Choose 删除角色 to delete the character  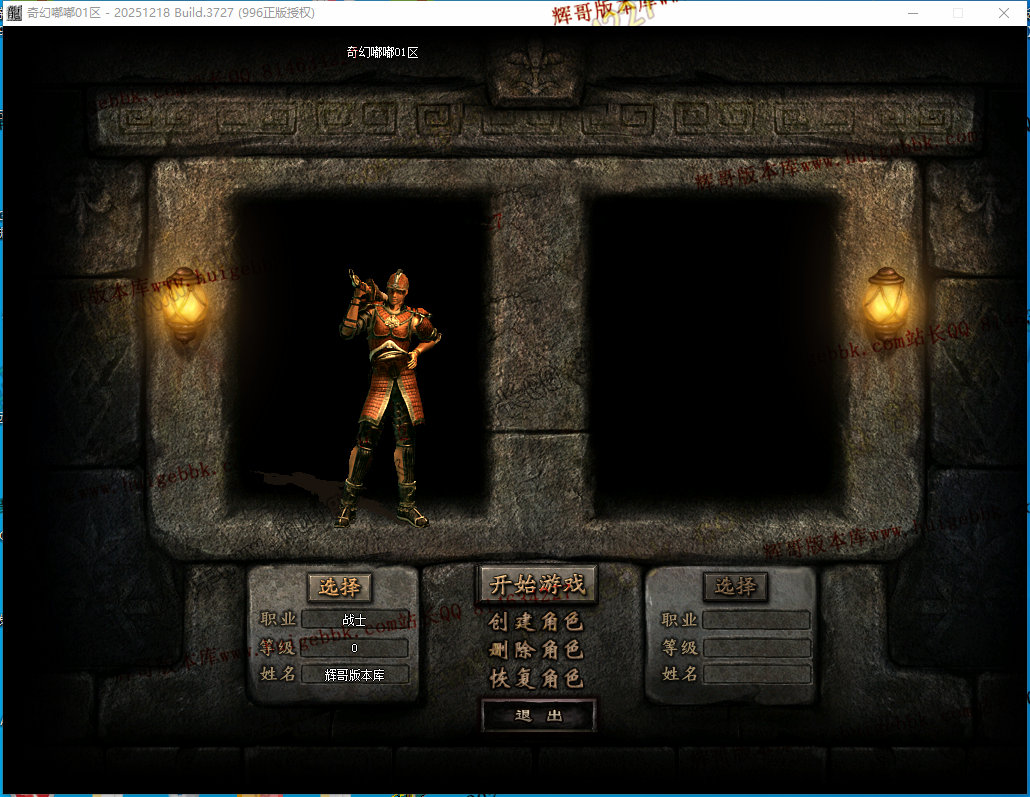click(x=536, y=650)
